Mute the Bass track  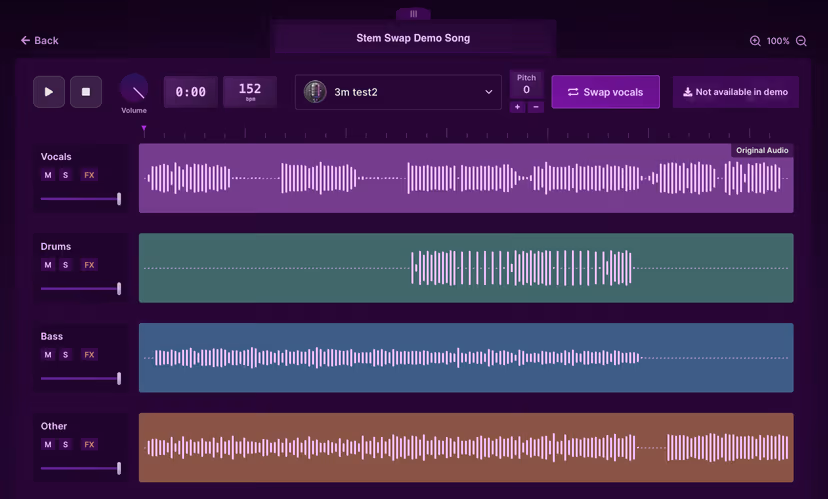(48, 355)
